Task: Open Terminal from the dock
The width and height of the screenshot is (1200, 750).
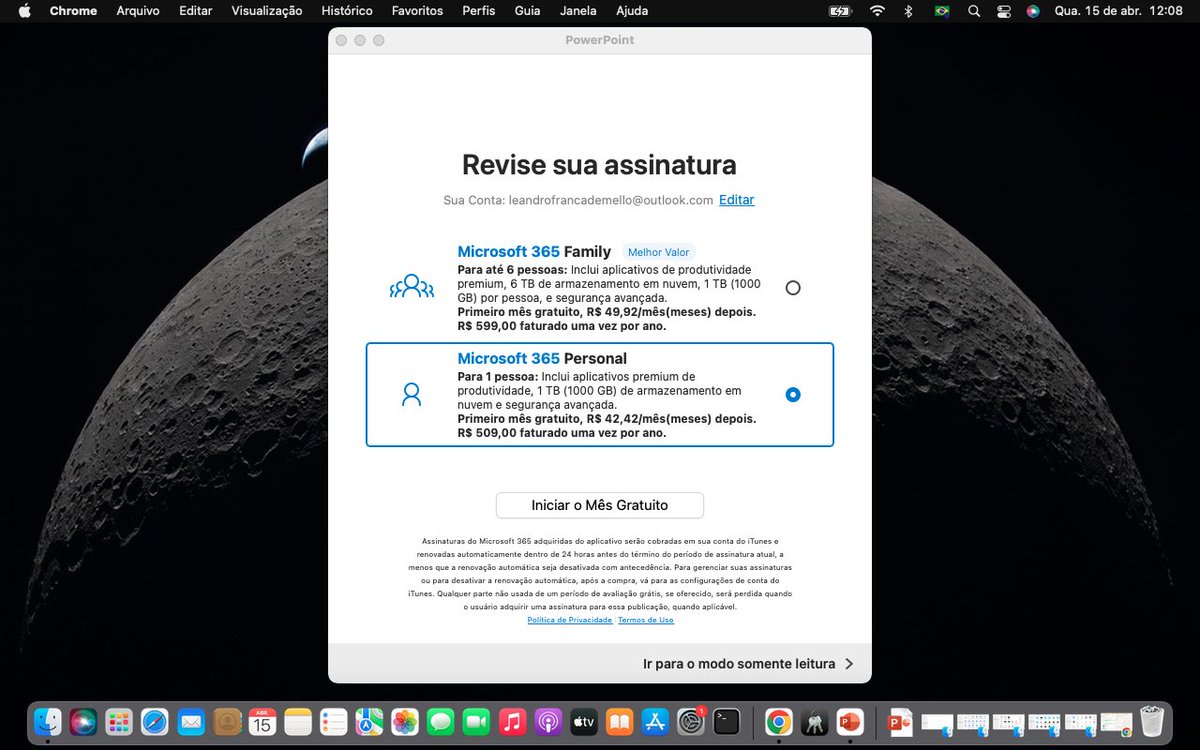Action: (x=727, y=721)
